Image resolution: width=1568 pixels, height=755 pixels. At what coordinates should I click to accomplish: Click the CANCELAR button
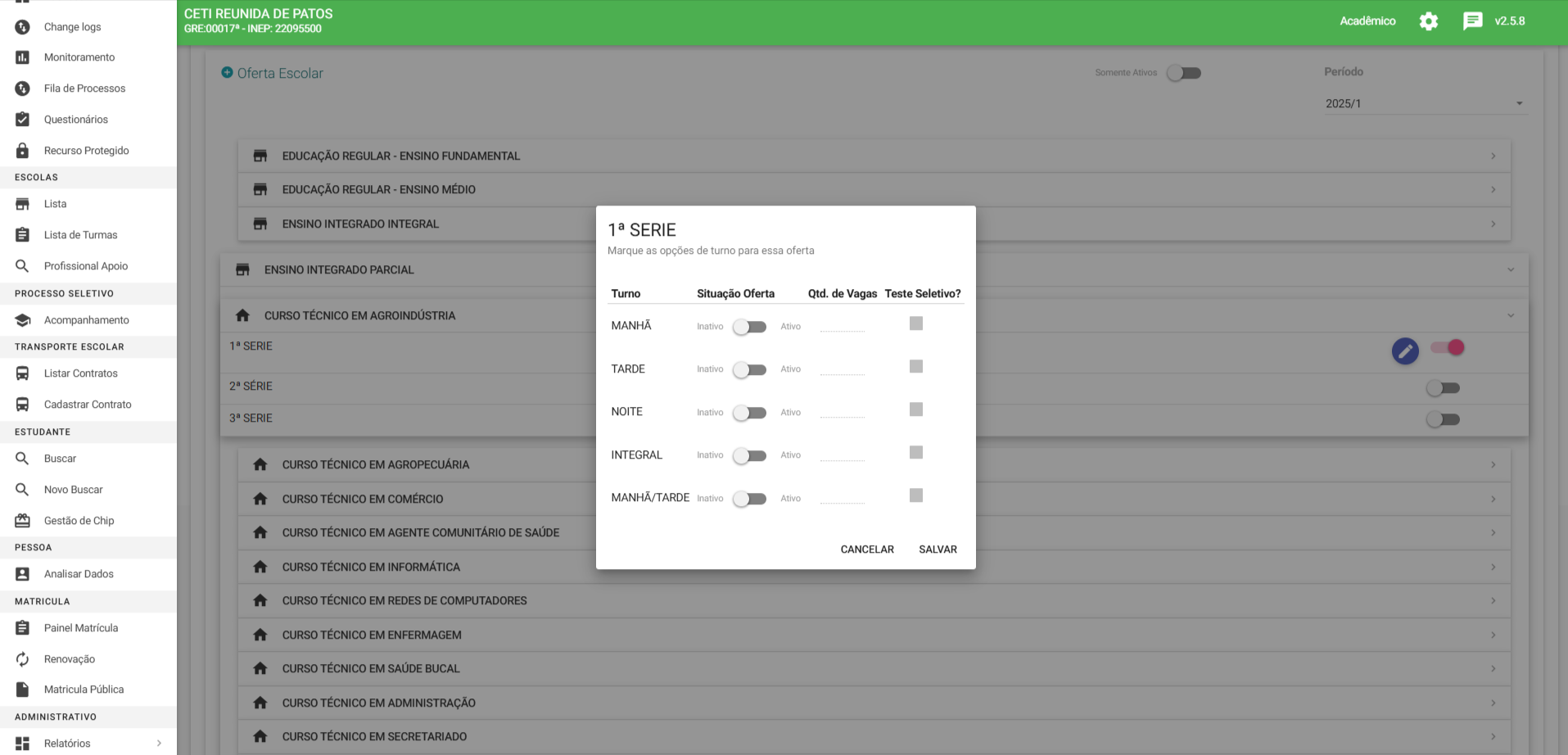866,549
